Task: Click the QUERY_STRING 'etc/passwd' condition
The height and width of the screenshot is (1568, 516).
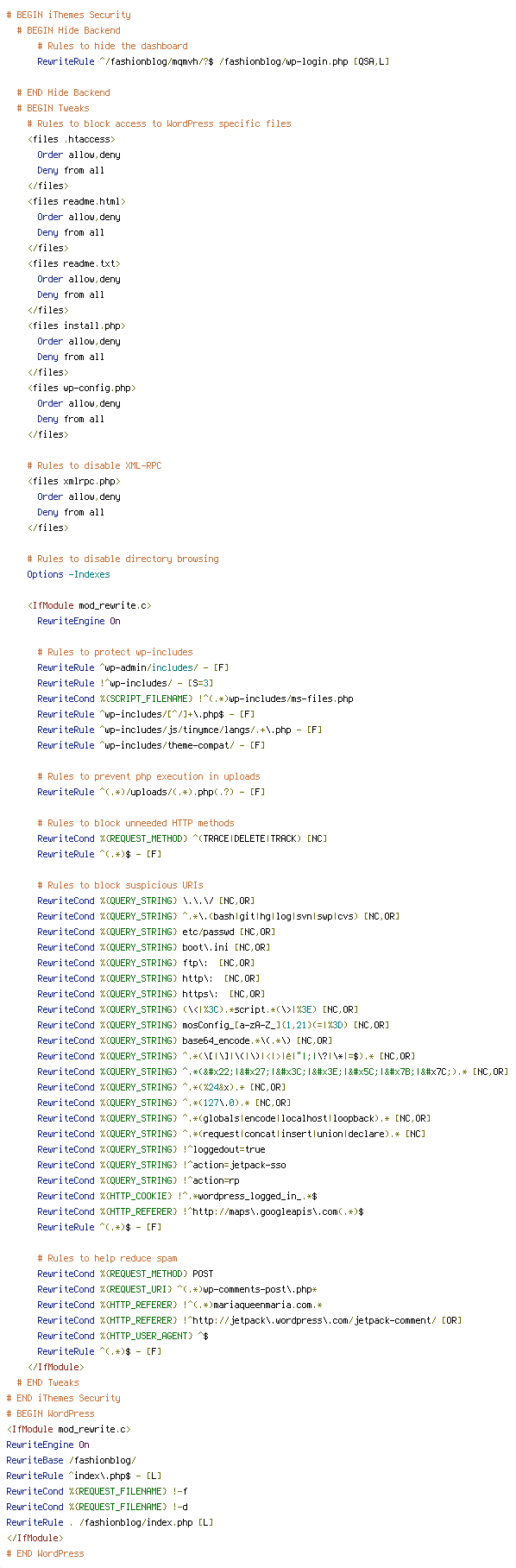Action: click(x=156, y=932)
